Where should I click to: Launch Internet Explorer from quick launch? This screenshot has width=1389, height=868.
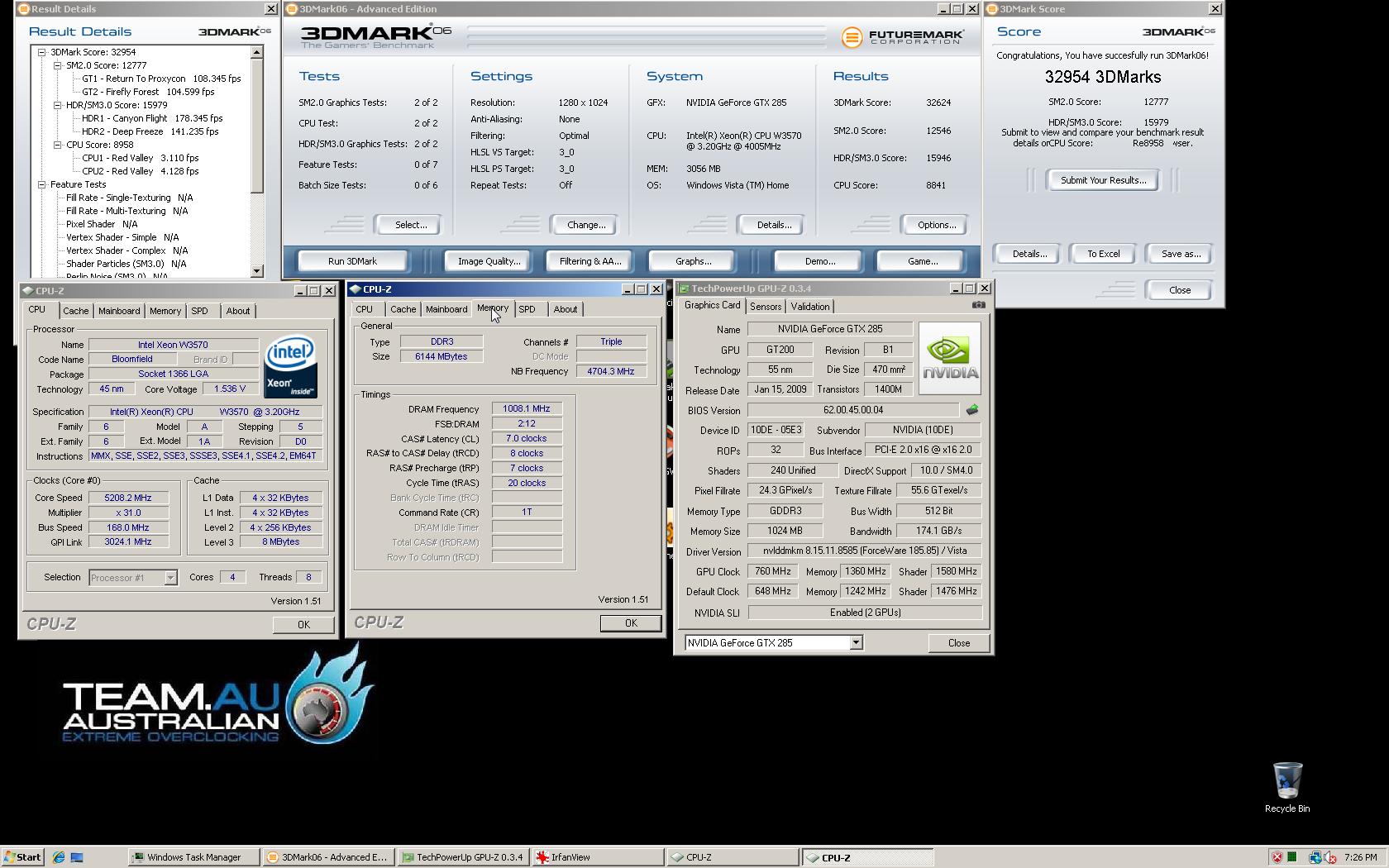coord(59,857)
